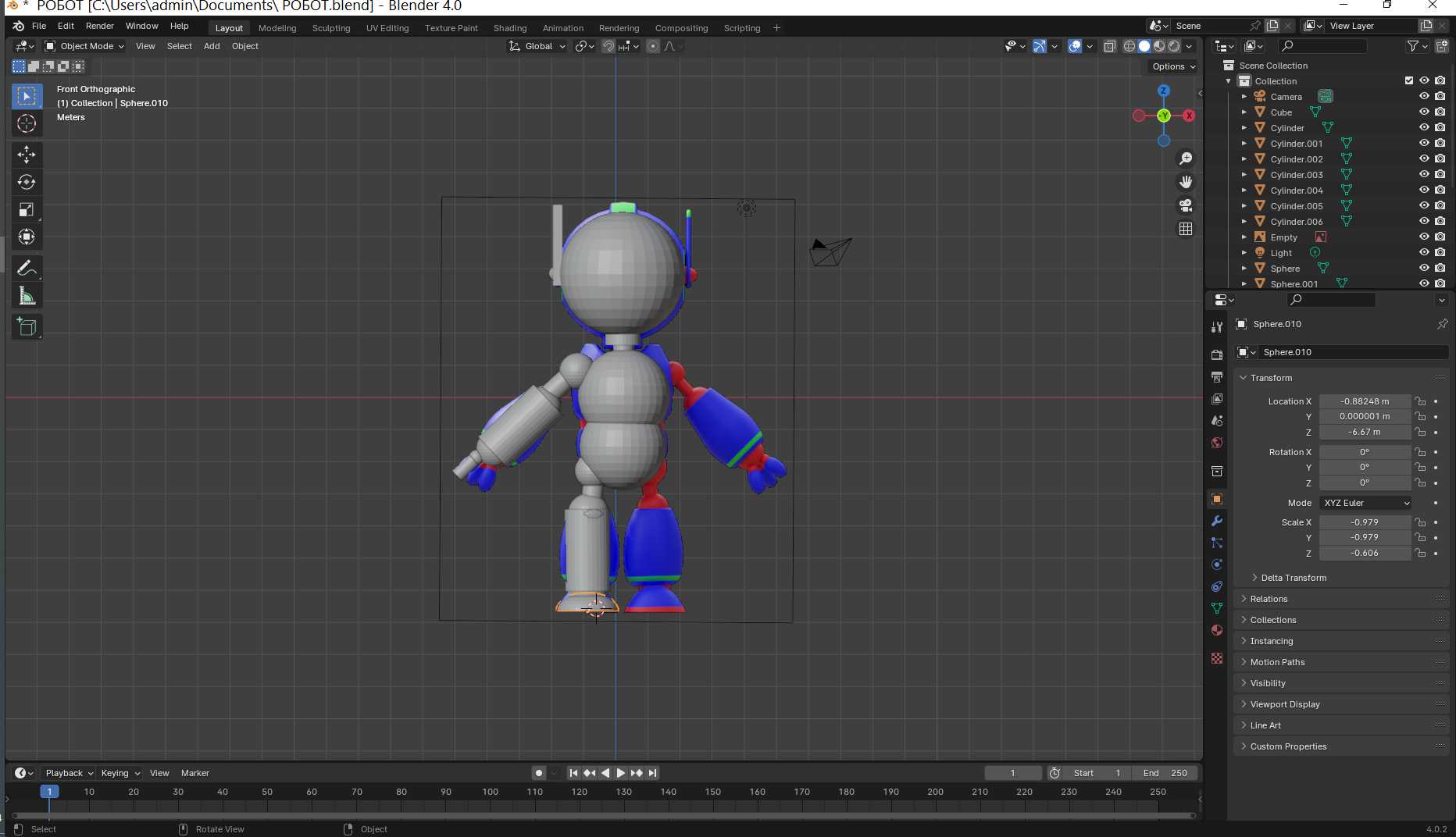Image resolution: width=1456 pixels, height=837 pixels.
Task: Select the Measure tool
Action: [27, 296]
